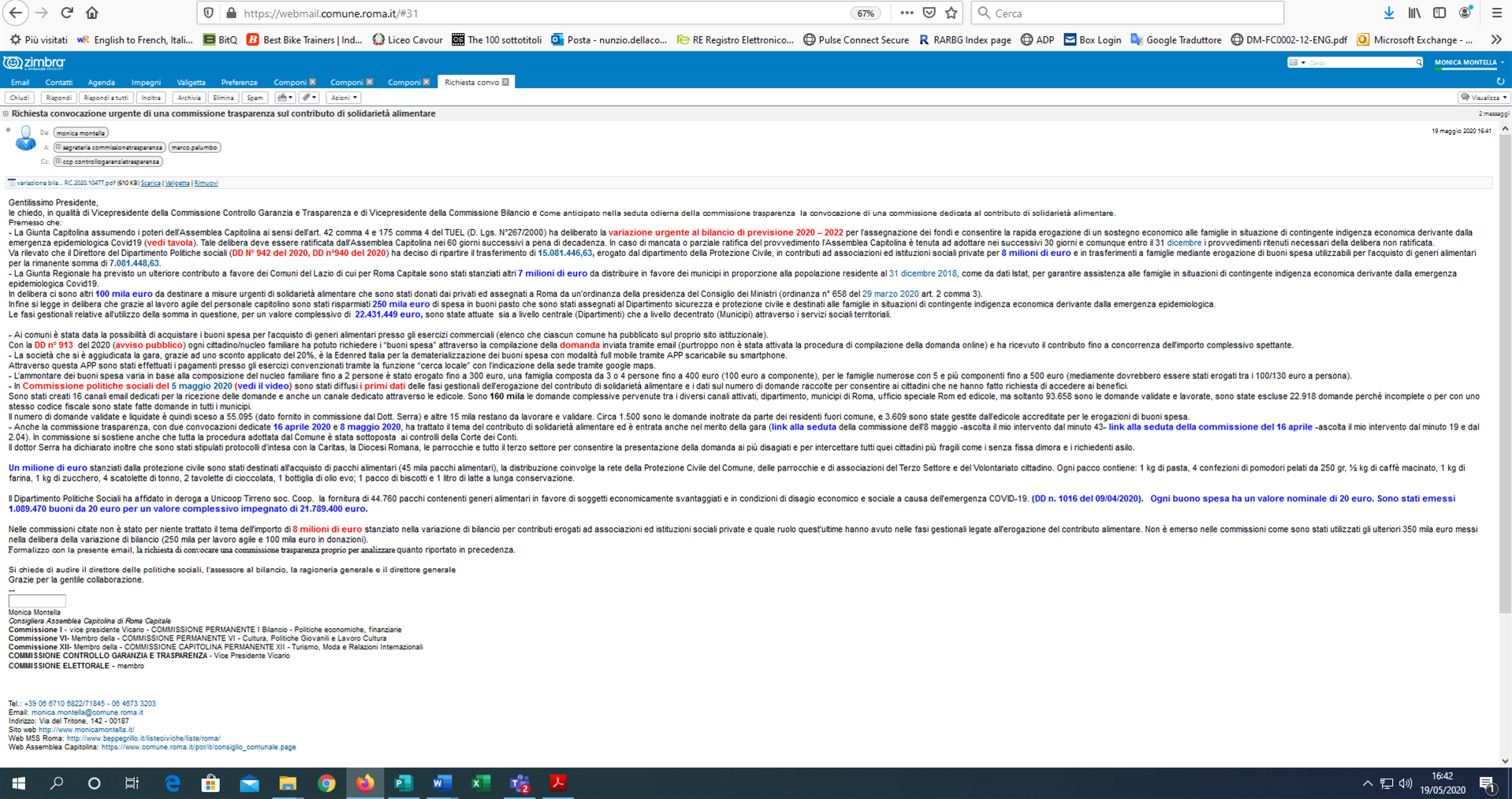Image resolution: width=1512 pixels, height=799 pixels.
Task: Open Adobe Acrobat from the taskbar
Action: pyautogui.click(x=558, y=782)
